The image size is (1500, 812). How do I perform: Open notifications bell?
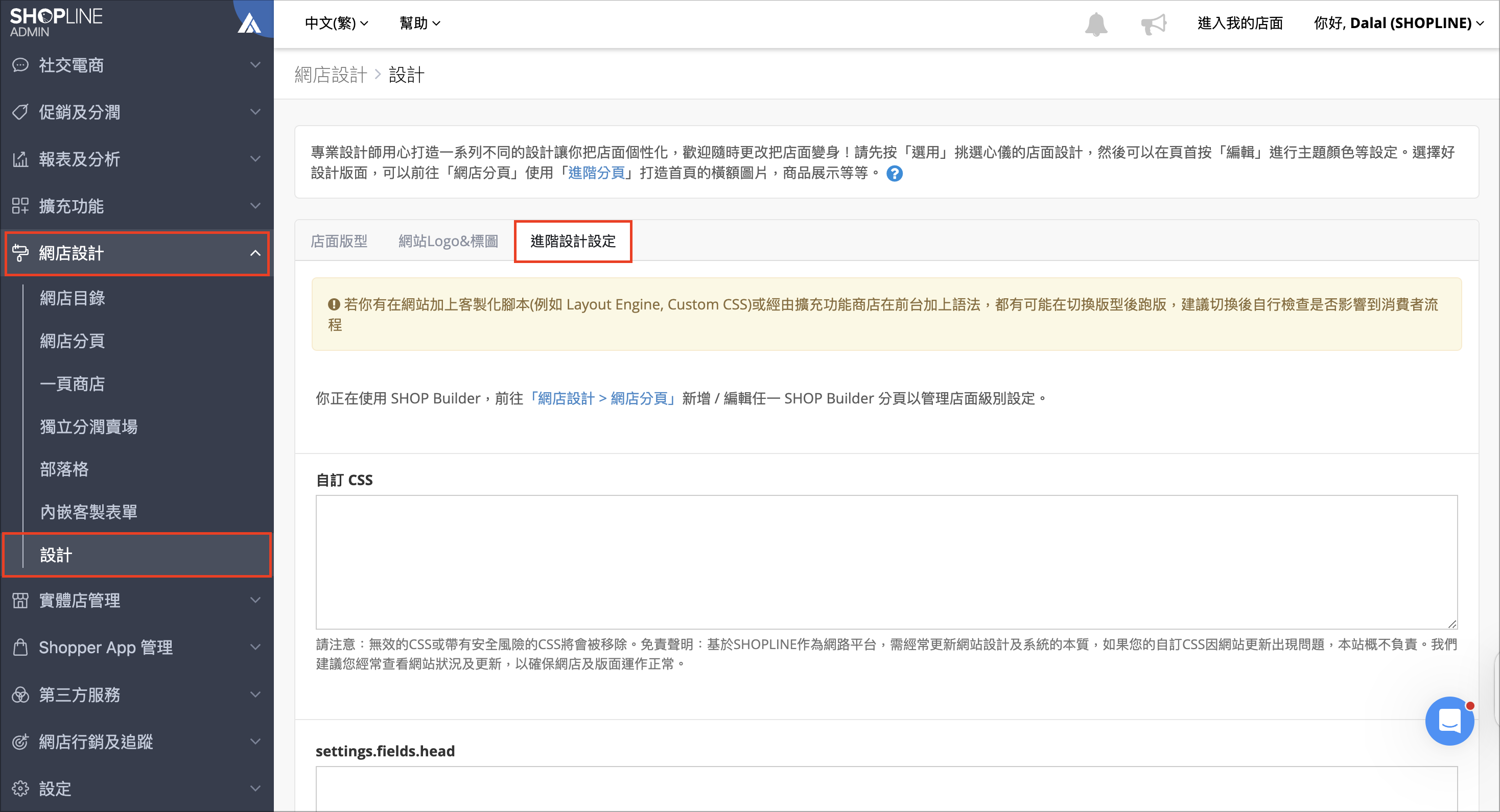point(1096,24)
